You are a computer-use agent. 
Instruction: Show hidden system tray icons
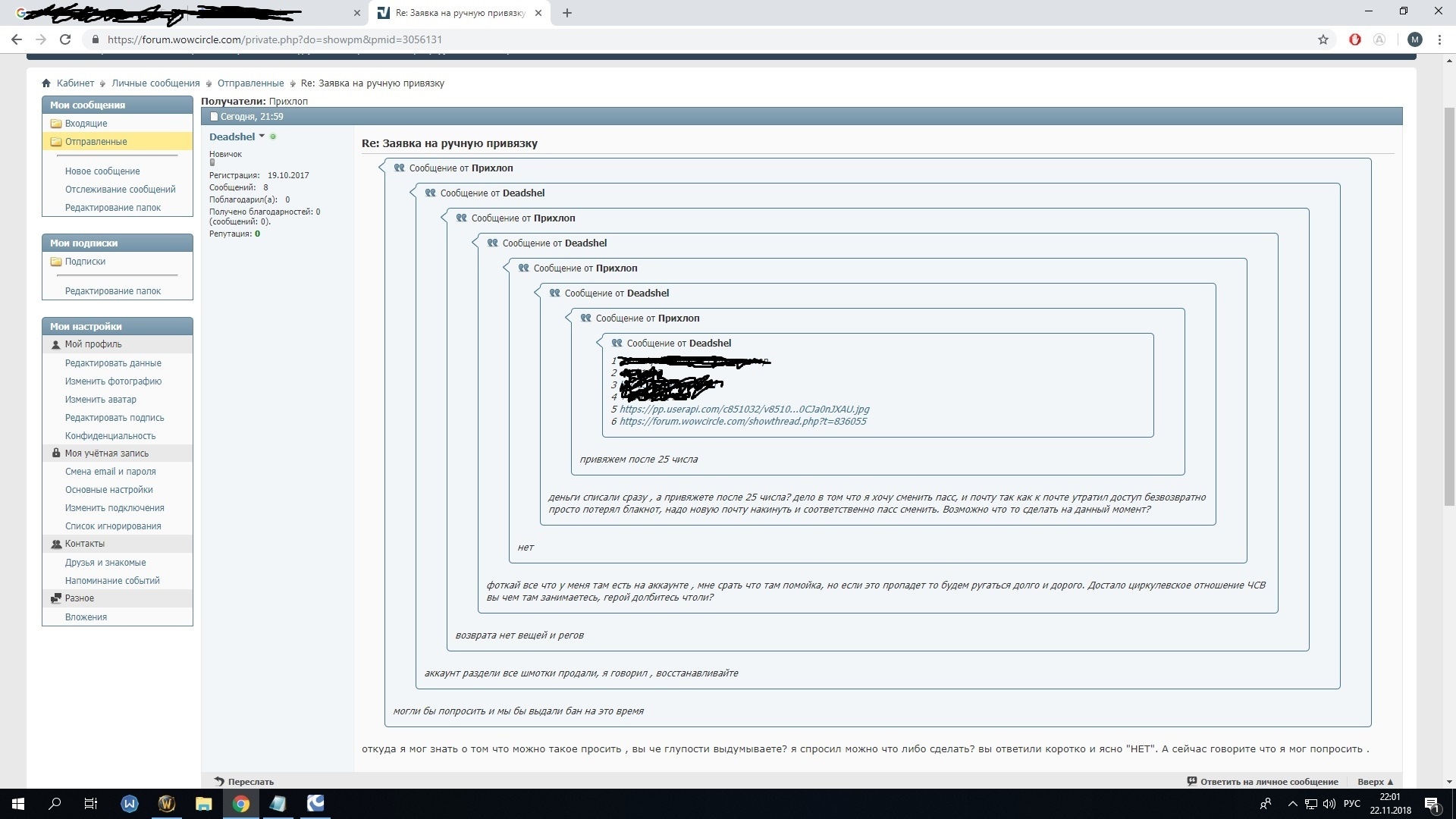pos(1293,804)
